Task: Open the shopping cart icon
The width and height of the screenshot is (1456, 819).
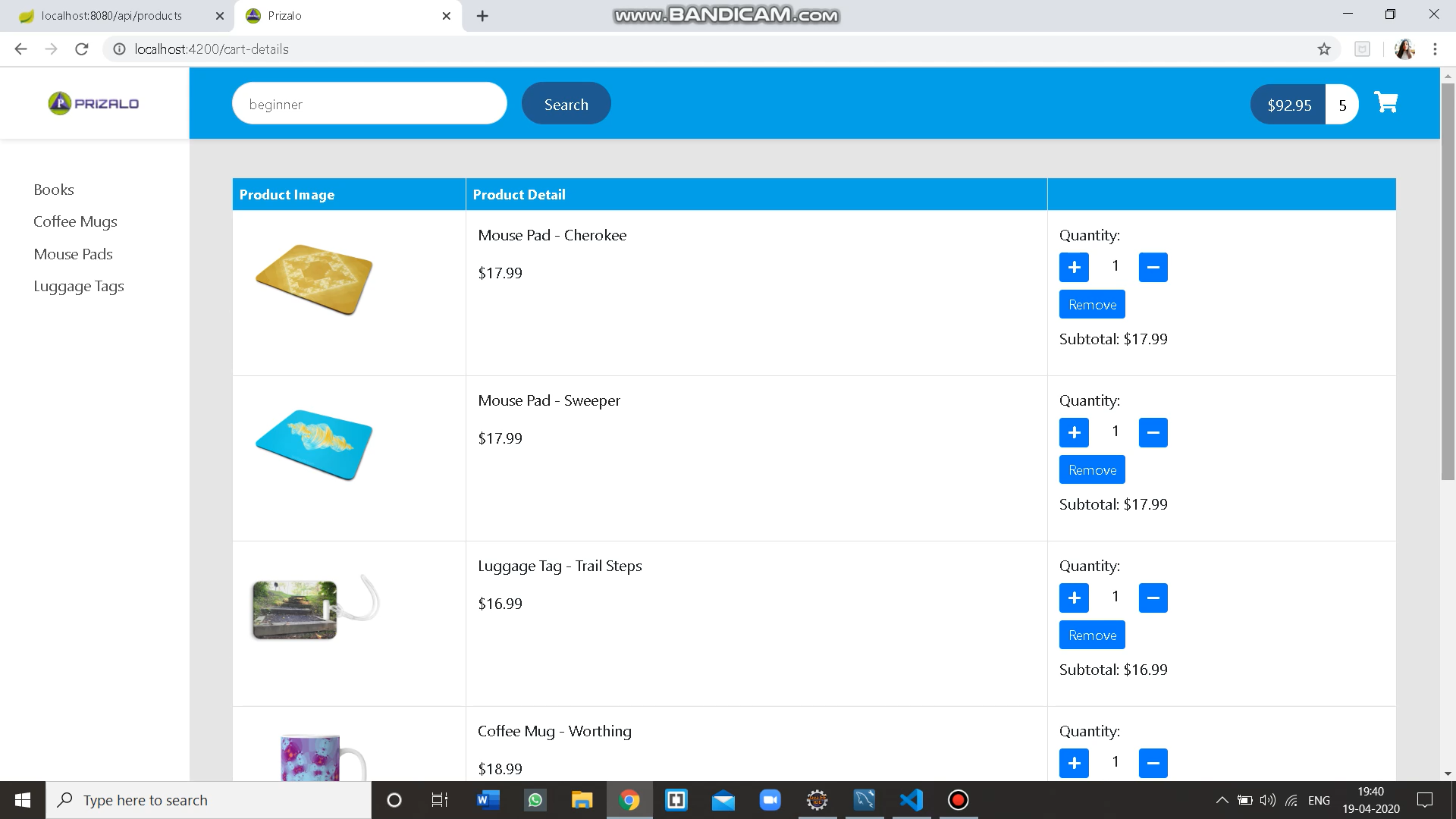Action: (1385, 102)
